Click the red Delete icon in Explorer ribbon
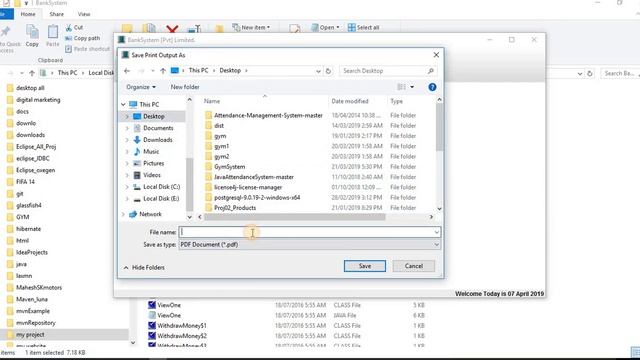The width and height of the screenshot is (640, 360). coord(172,29)
